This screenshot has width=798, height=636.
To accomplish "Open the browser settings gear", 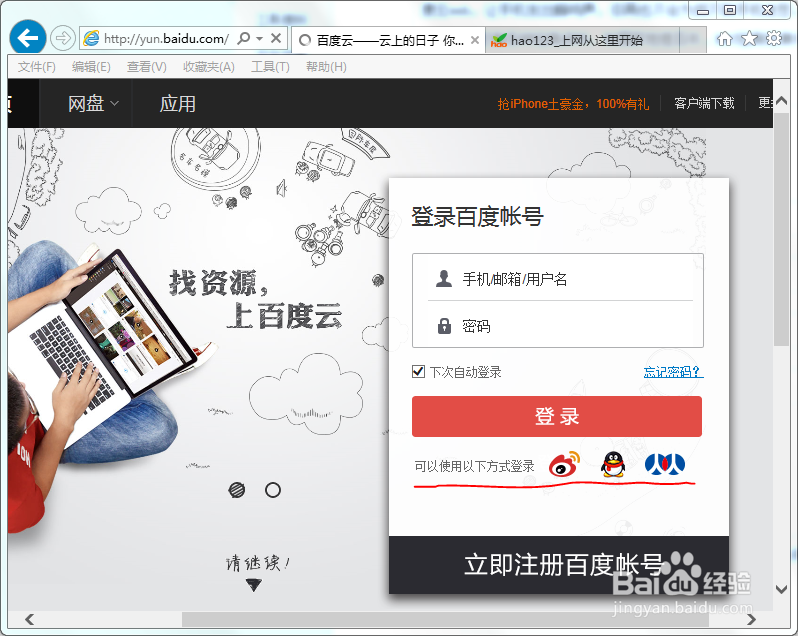I will [x=774, y=38].
